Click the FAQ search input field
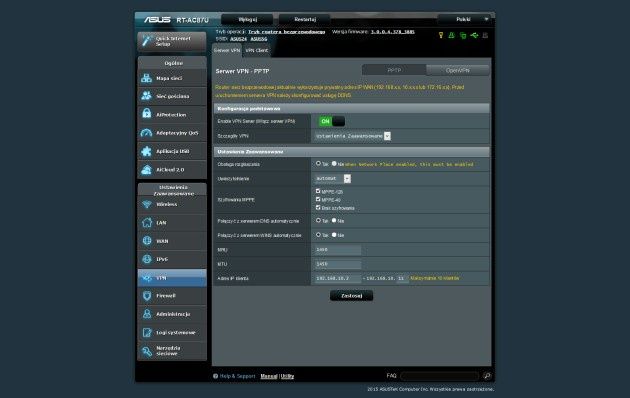This screenshot has width=630, height=398. (x=440, y=376)
